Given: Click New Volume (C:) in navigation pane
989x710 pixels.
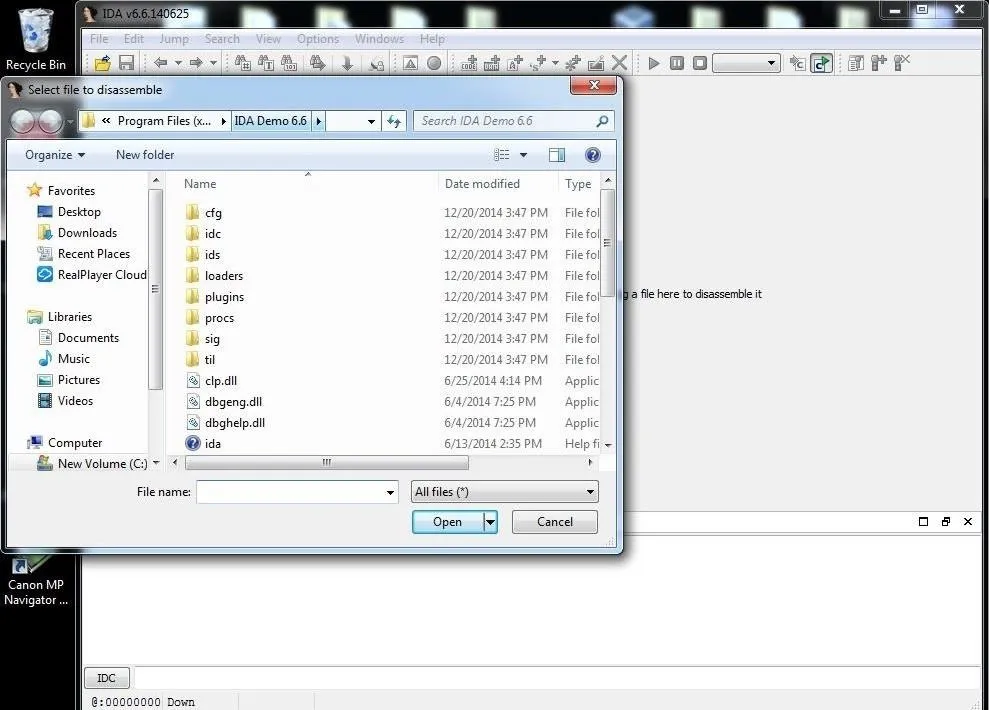Looking at the screenshot, I should 102,464.
